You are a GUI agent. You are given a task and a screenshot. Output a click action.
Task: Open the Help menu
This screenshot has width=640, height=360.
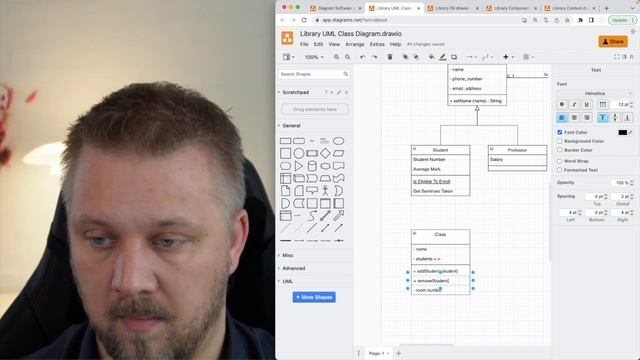(395, 44)
